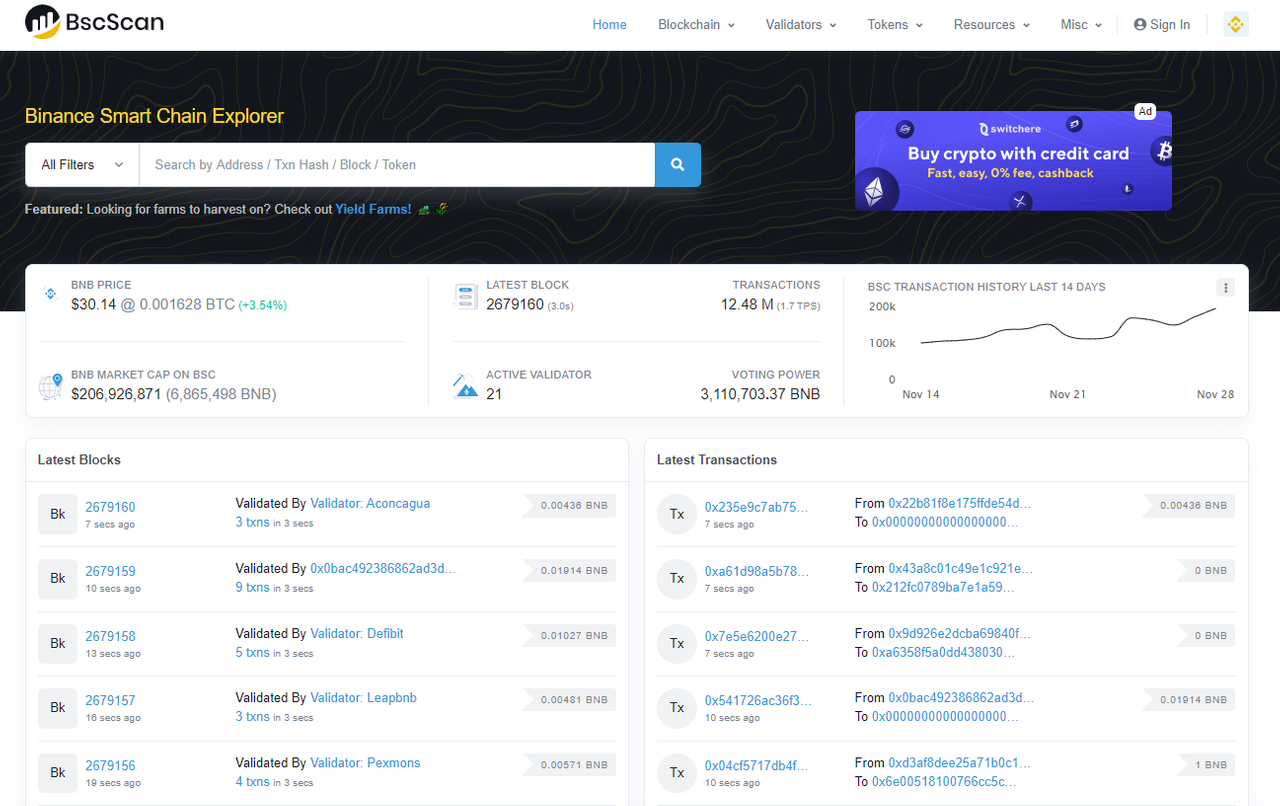Focus the address search field

pyautogui.click(x=397, y=165)
